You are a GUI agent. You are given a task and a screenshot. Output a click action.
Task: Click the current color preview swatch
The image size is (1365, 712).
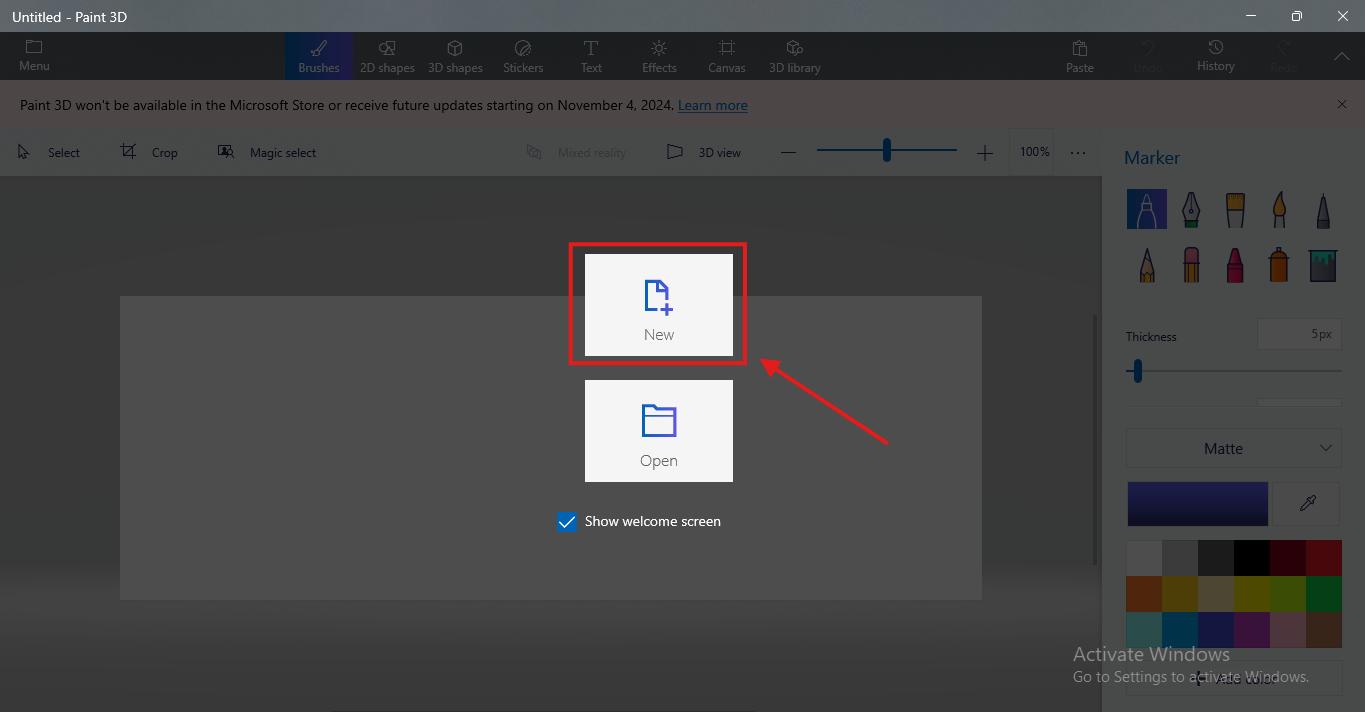1198,504
